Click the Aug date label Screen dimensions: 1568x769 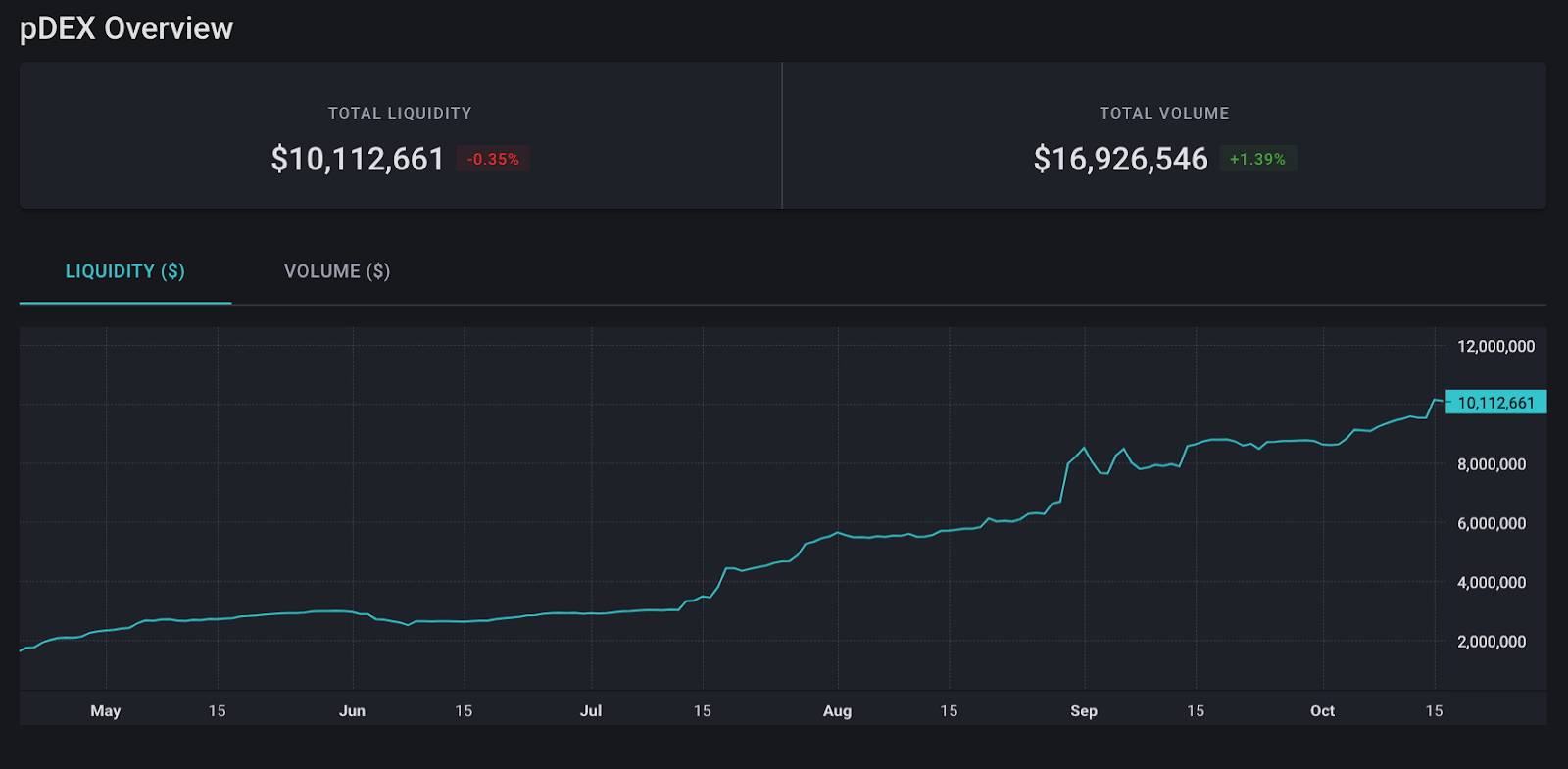(837, 711)
